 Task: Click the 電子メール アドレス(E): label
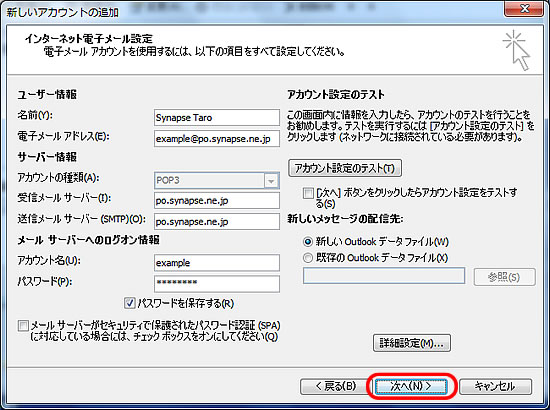(x=63, y=136)
